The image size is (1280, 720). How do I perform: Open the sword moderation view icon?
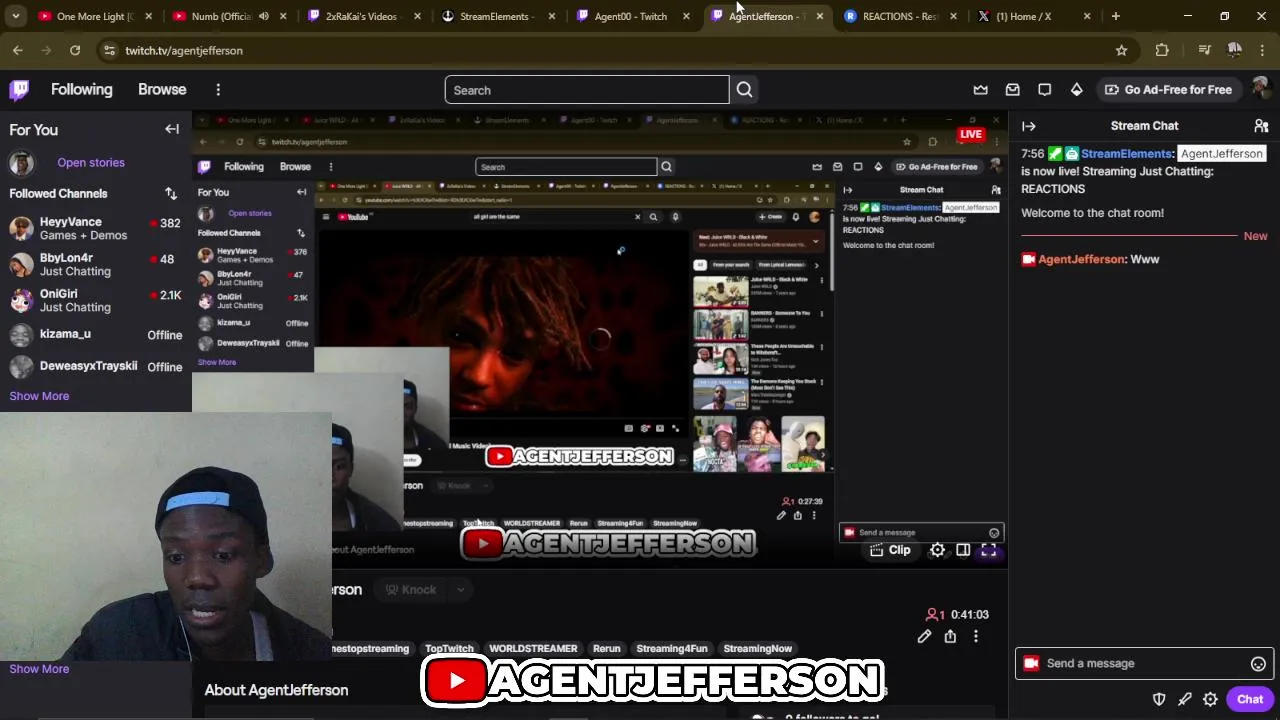1184,699
